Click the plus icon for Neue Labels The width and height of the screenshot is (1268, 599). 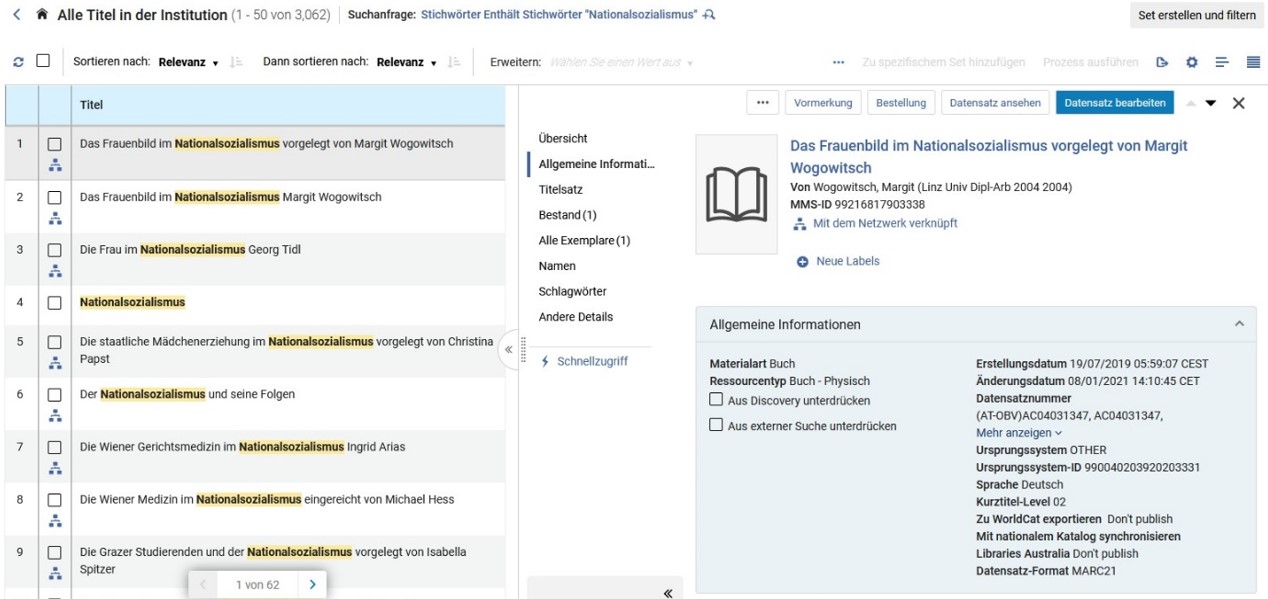coord(803,262)
